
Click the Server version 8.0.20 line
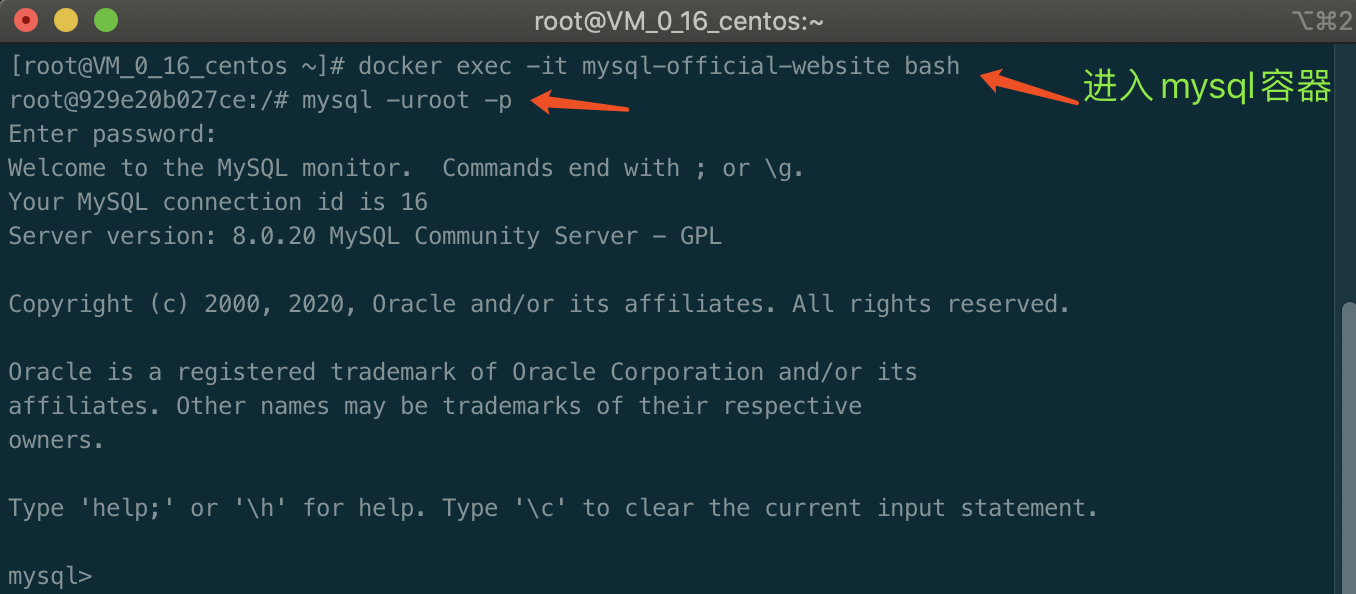coord(360,235)
